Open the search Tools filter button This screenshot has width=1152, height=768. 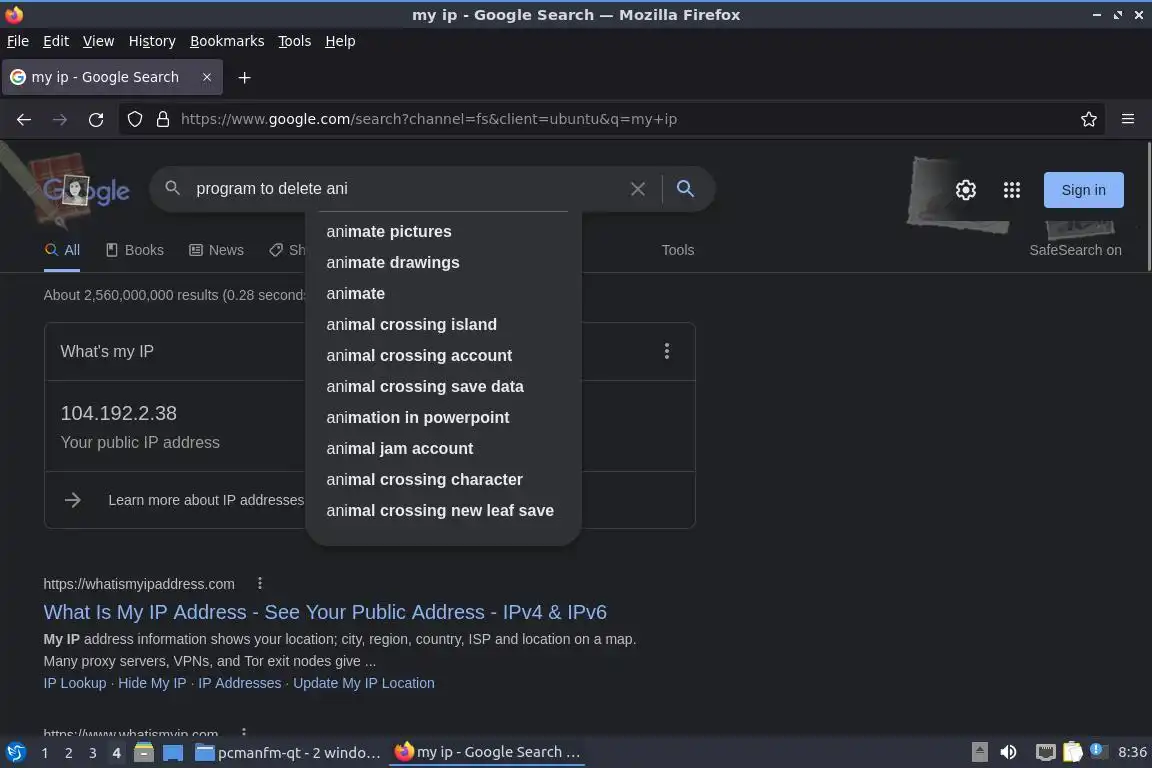click(677, 250)
